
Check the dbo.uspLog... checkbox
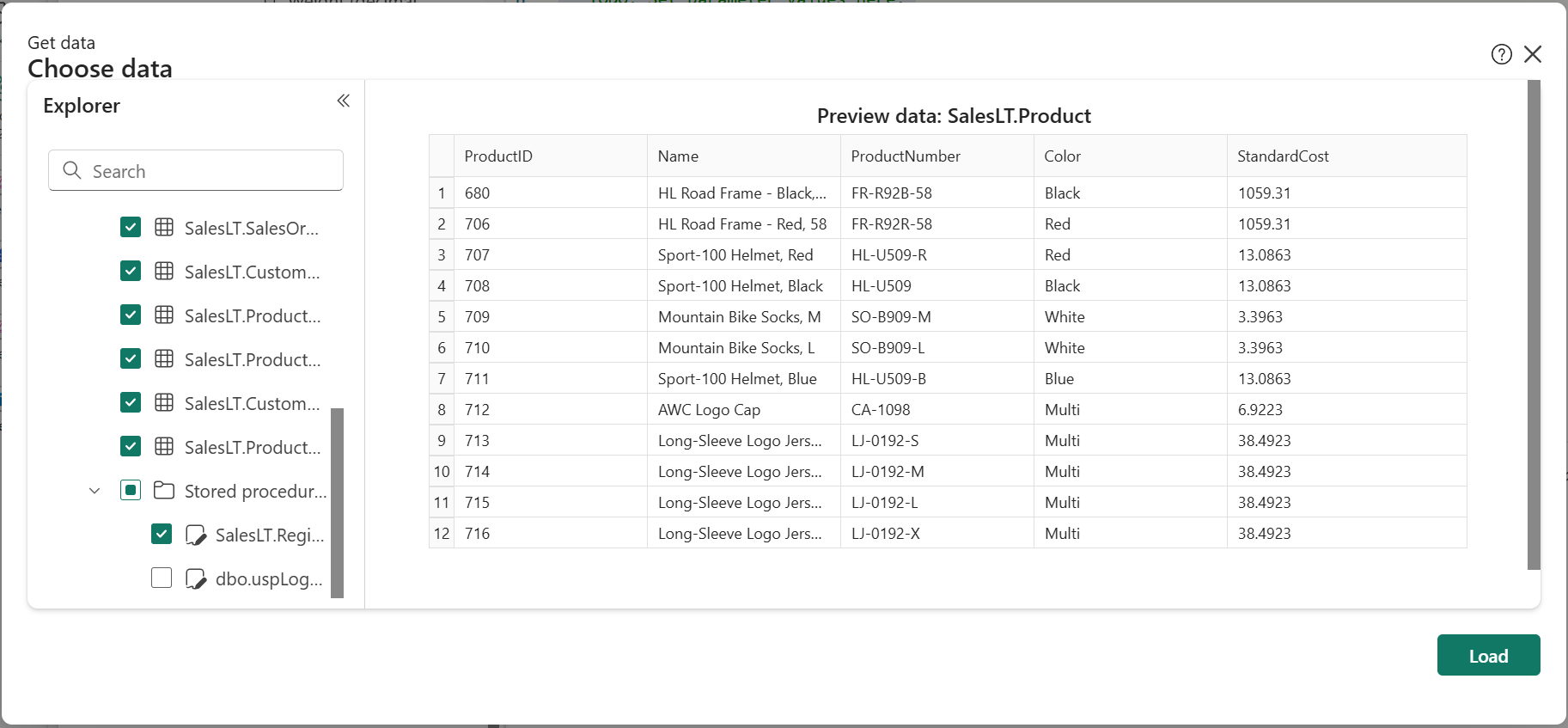click(x=162, y=578)
